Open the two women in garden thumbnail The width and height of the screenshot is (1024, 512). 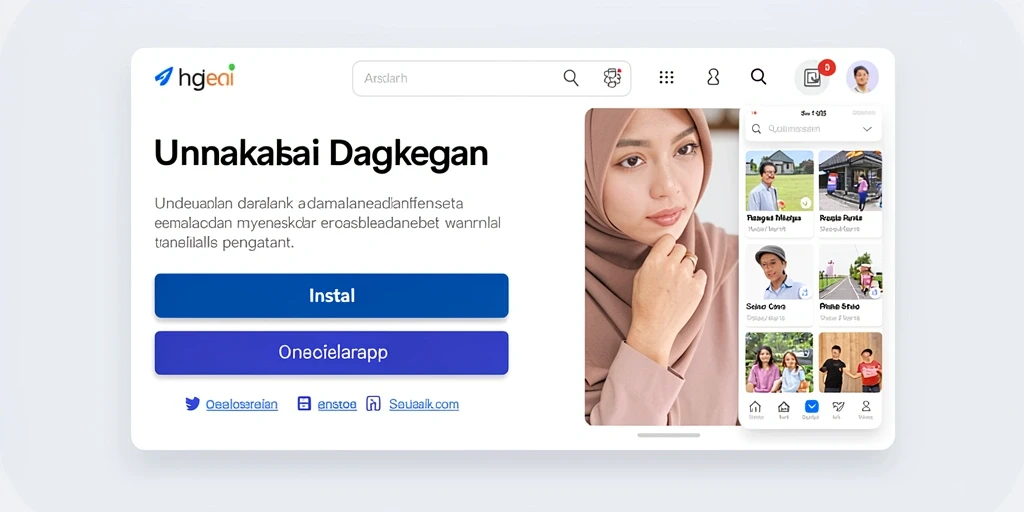point(779,362)
